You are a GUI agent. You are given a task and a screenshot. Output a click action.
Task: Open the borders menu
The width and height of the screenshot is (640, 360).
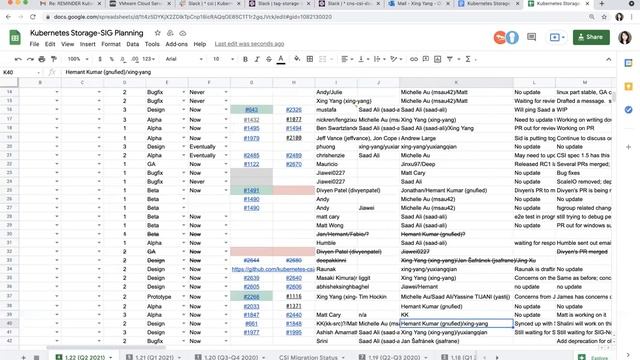point(310,59)
